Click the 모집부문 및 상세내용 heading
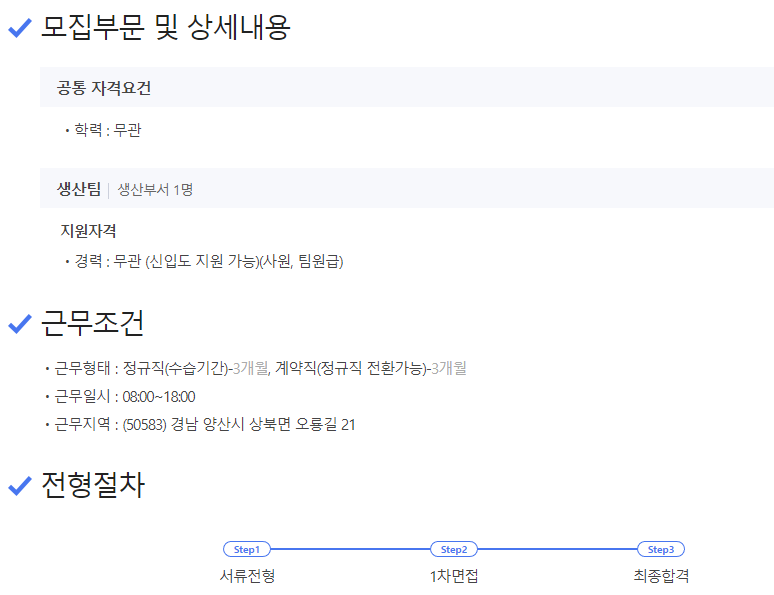 [x=165, y=28]
